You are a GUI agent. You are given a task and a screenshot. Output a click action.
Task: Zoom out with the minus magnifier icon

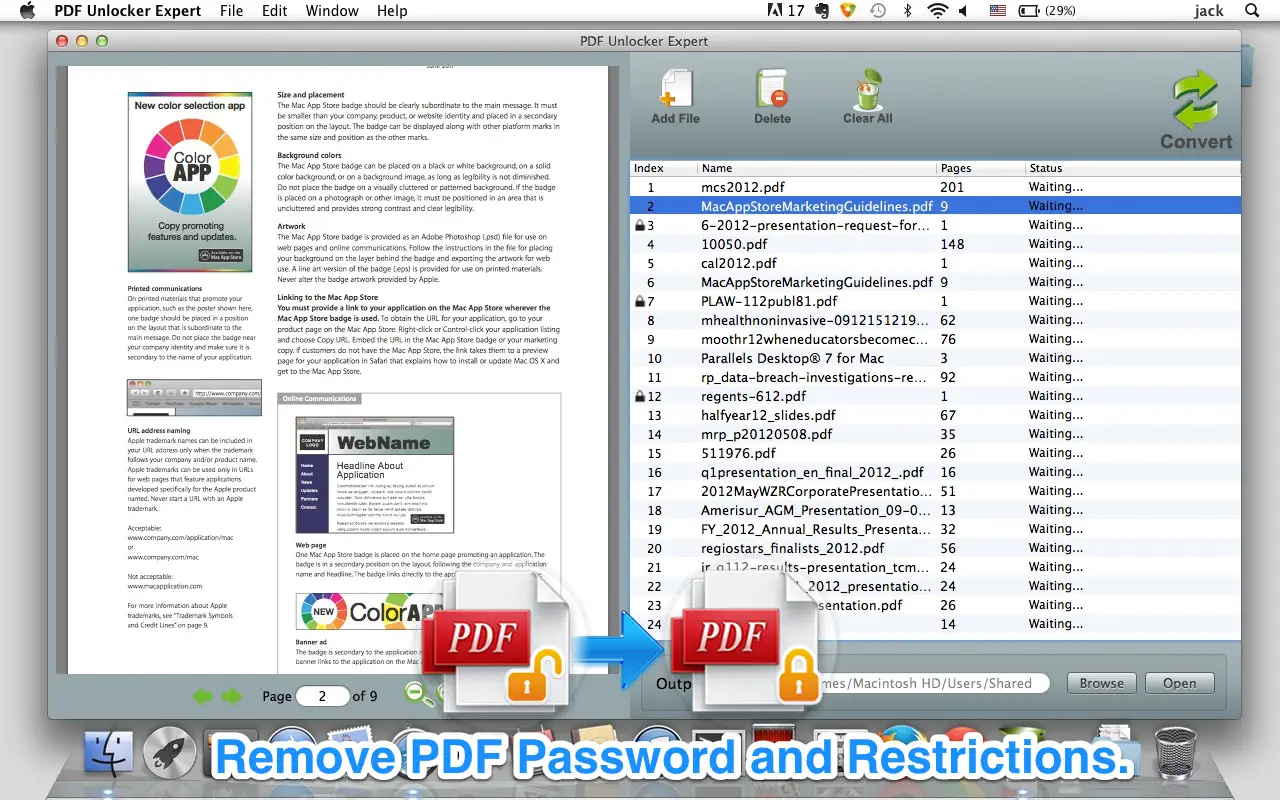[416, 693]
